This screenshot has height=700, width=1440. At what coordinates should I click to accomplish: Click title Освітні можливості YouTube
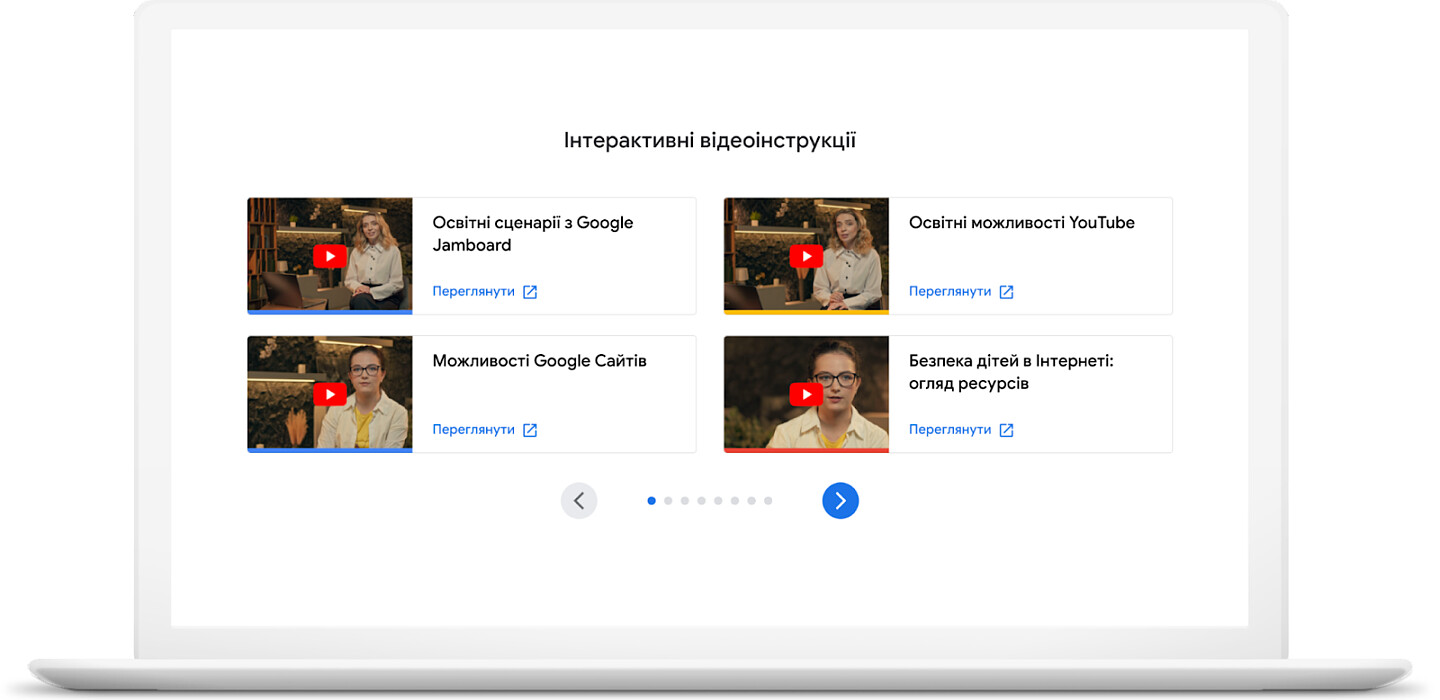click(1022, 223)
